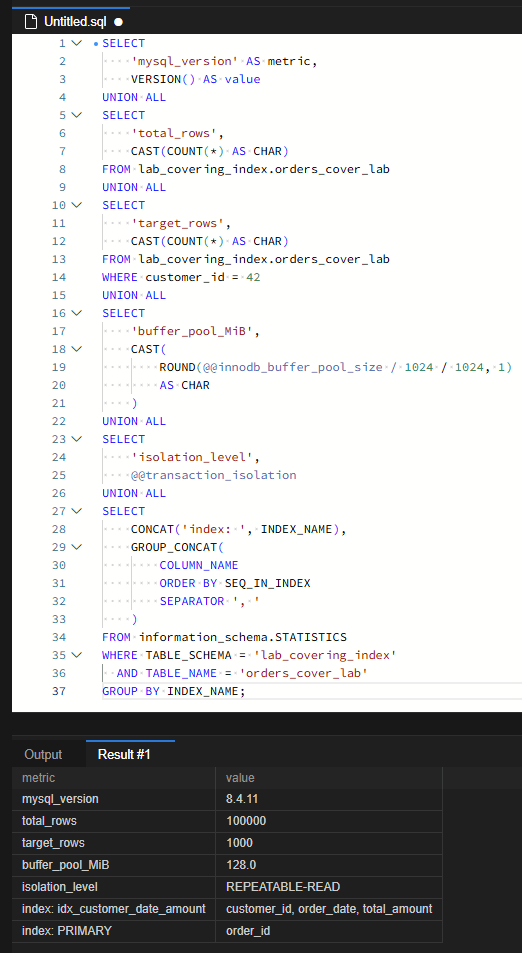Place cursor on VERSION() at line 3

pyautogui.click(x=163, y=79)
